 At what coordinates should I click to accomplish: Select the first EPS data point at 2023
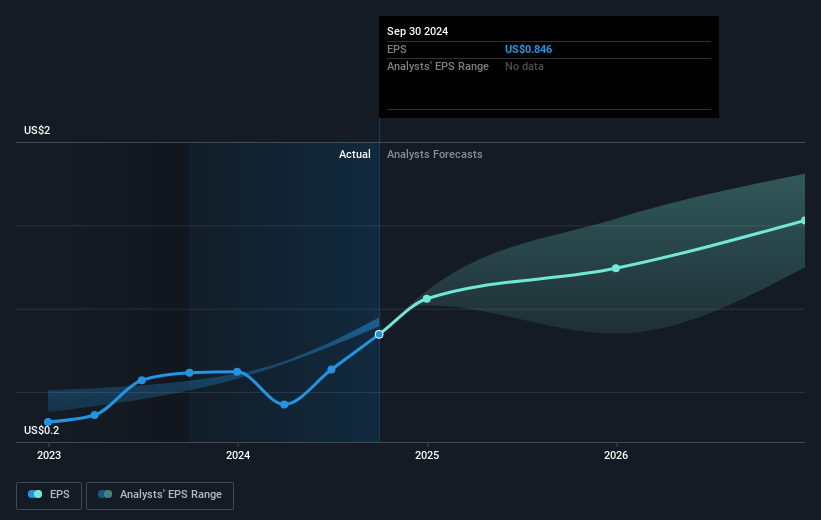coord(48,422)
